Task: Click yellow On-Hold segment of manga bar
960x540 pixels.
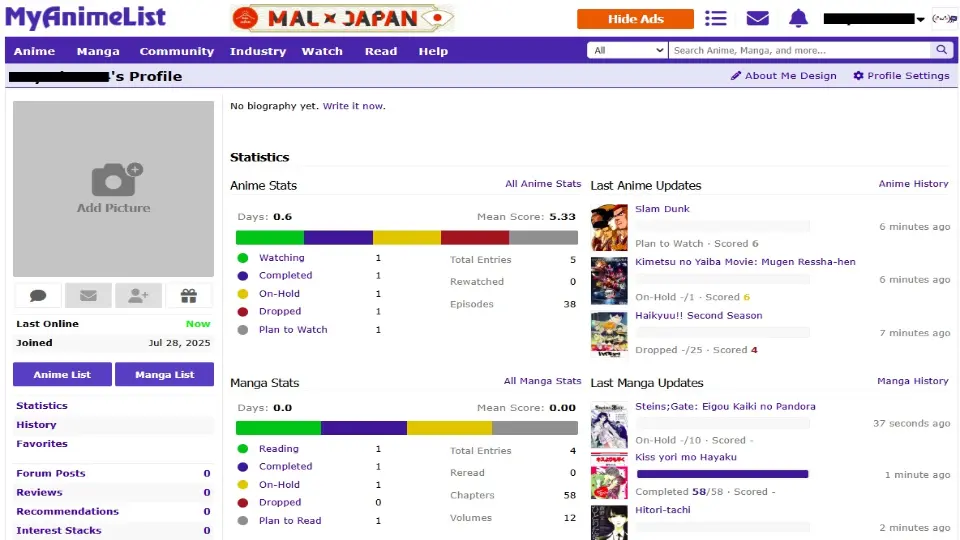Action: point(449,428)
